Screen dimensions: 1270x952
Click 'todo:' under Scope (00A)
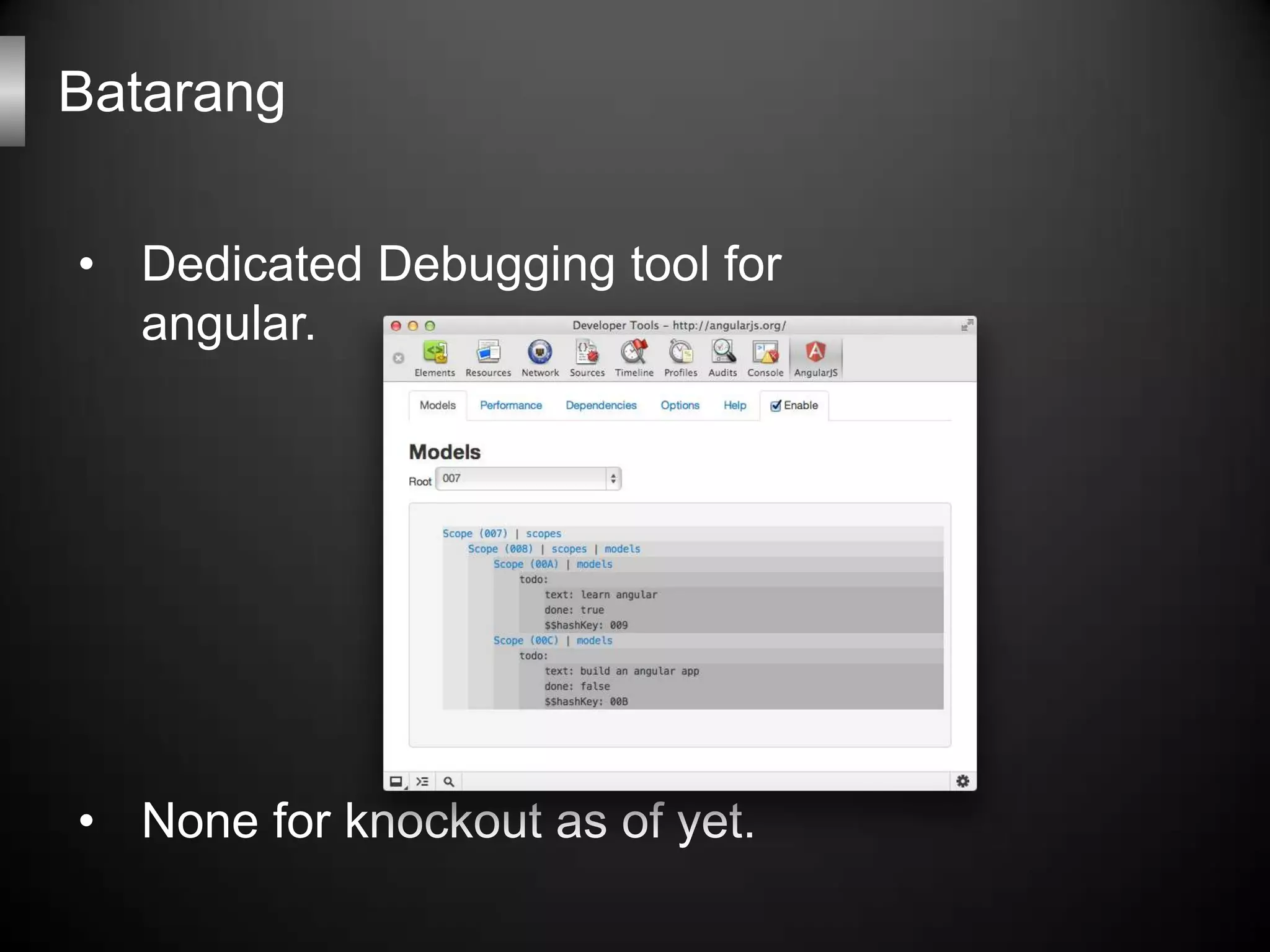click(x=533, y=580)
